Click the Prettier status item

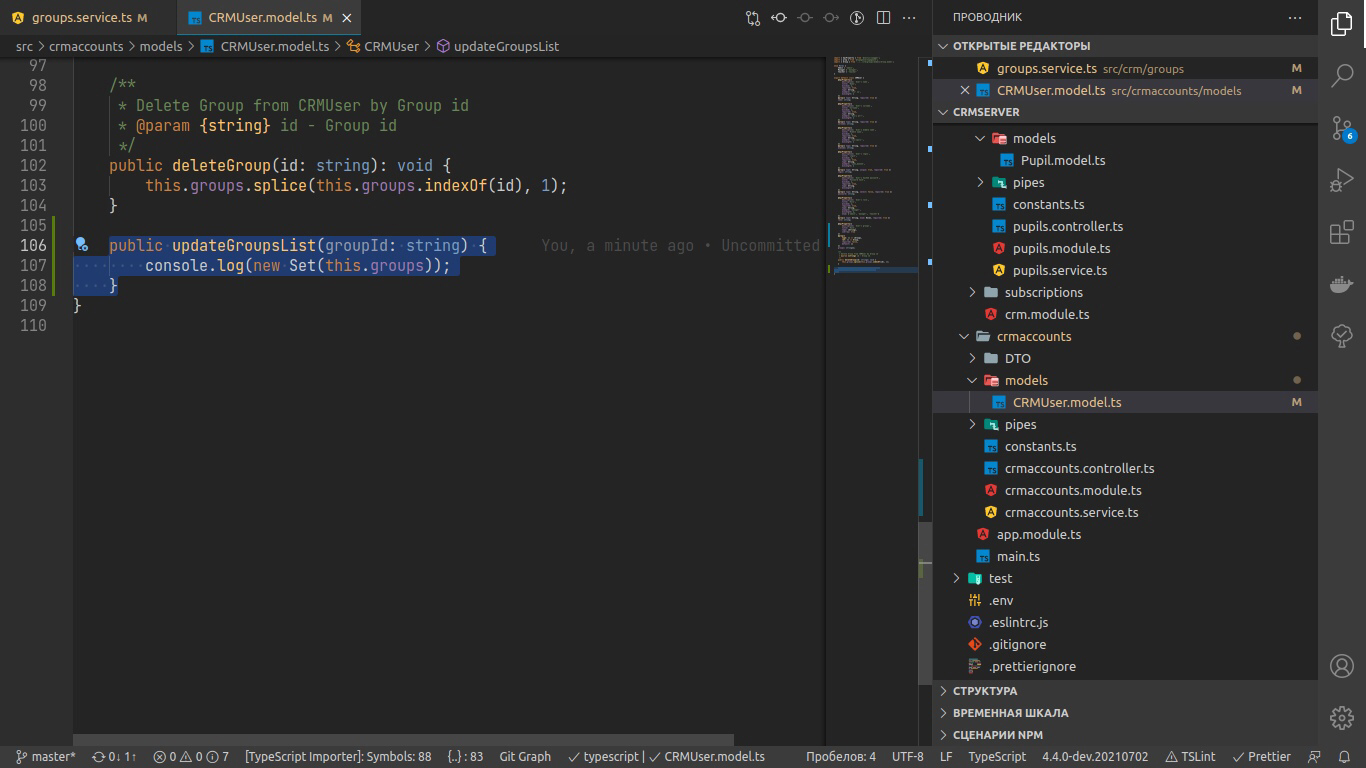coord(1261,757)
